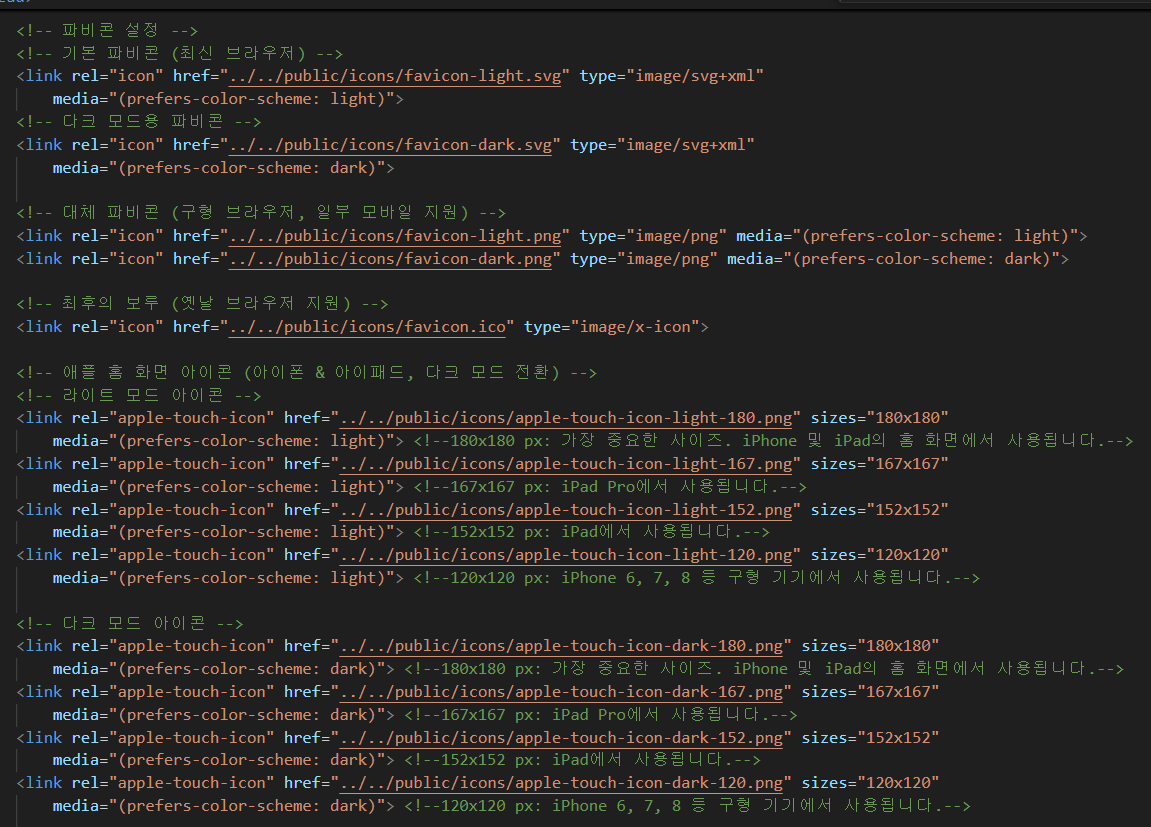Click the light 167x167 'iPad Pro에서 사용됩니다' comment
The height and width of the screenshot is (827, 1151).
tap(610, 487)
